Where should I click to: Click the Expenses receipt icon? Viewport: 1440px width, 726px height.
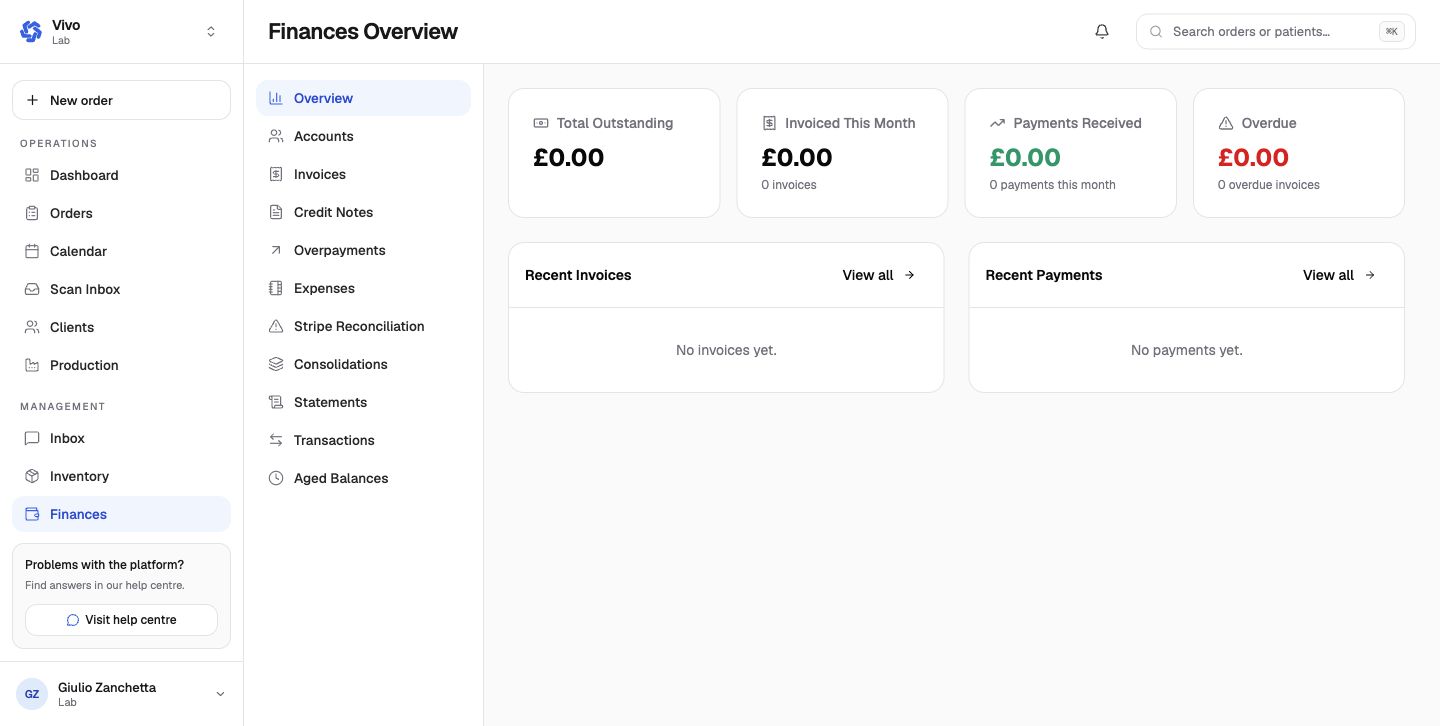tap(276, 288)
